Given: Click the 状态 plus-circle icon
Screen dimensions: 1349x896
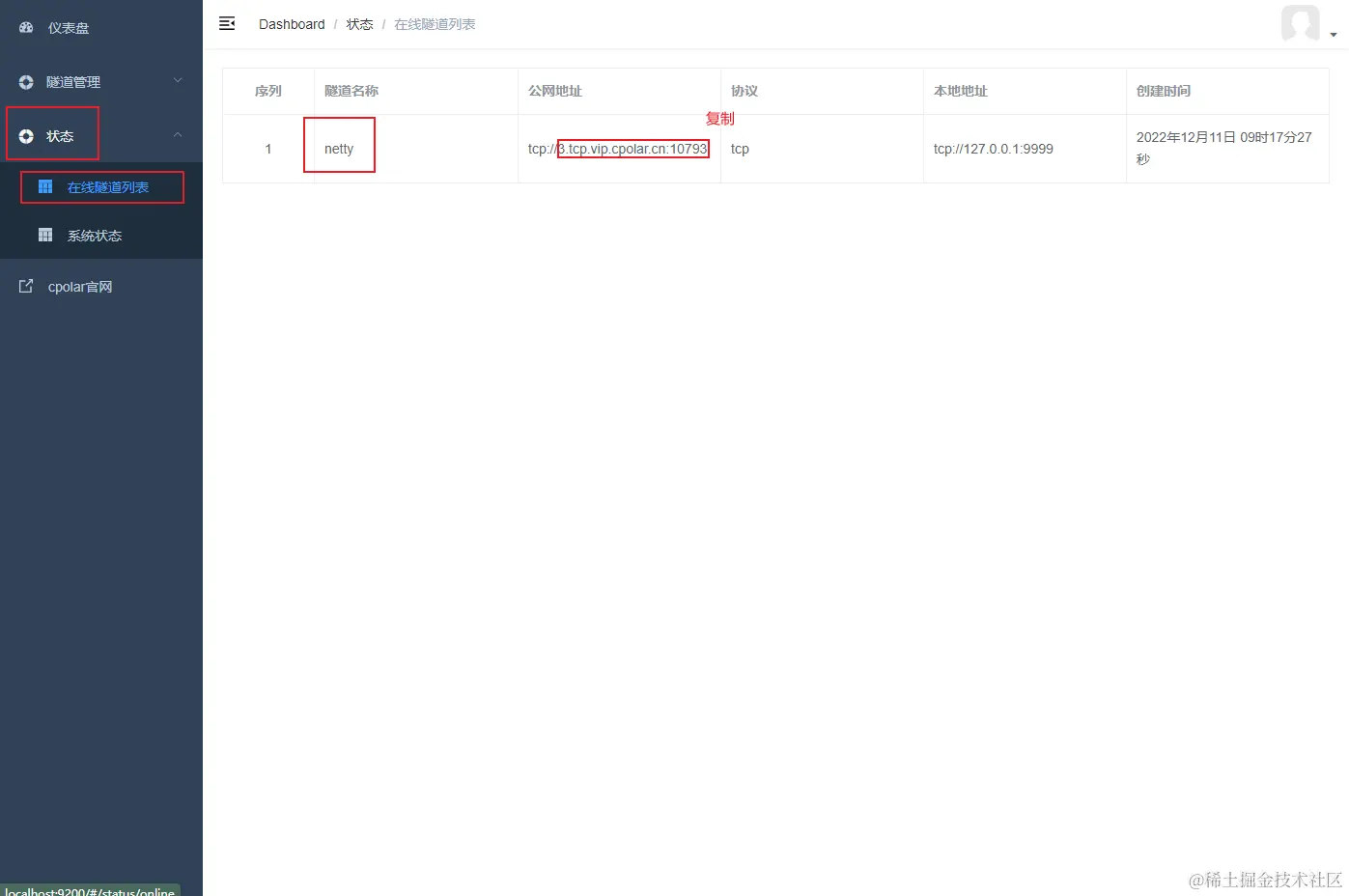Looking at the screenshot, I should 26,136.
